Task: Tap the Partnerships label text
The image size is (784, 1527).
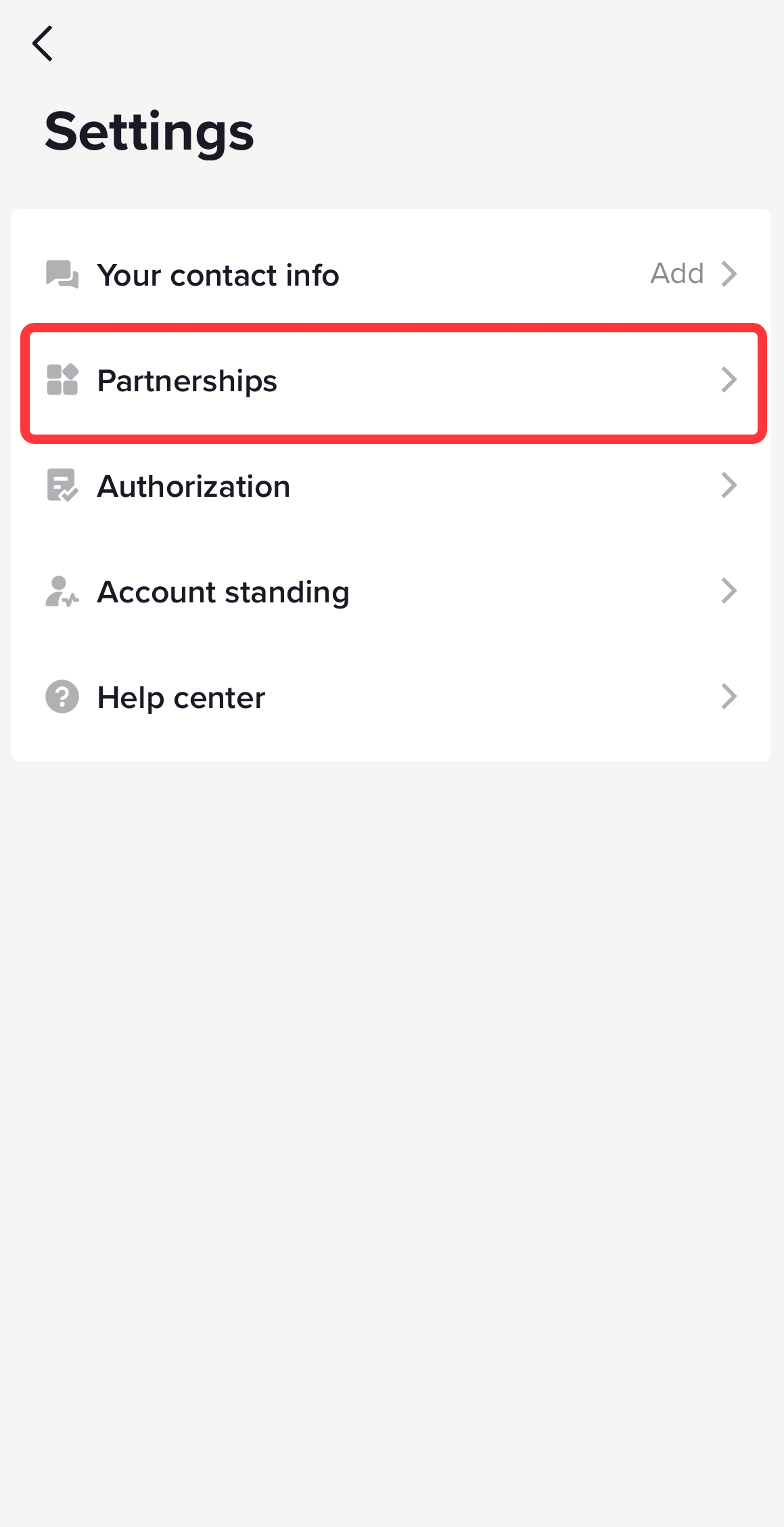Action: (x=187, y=381)
